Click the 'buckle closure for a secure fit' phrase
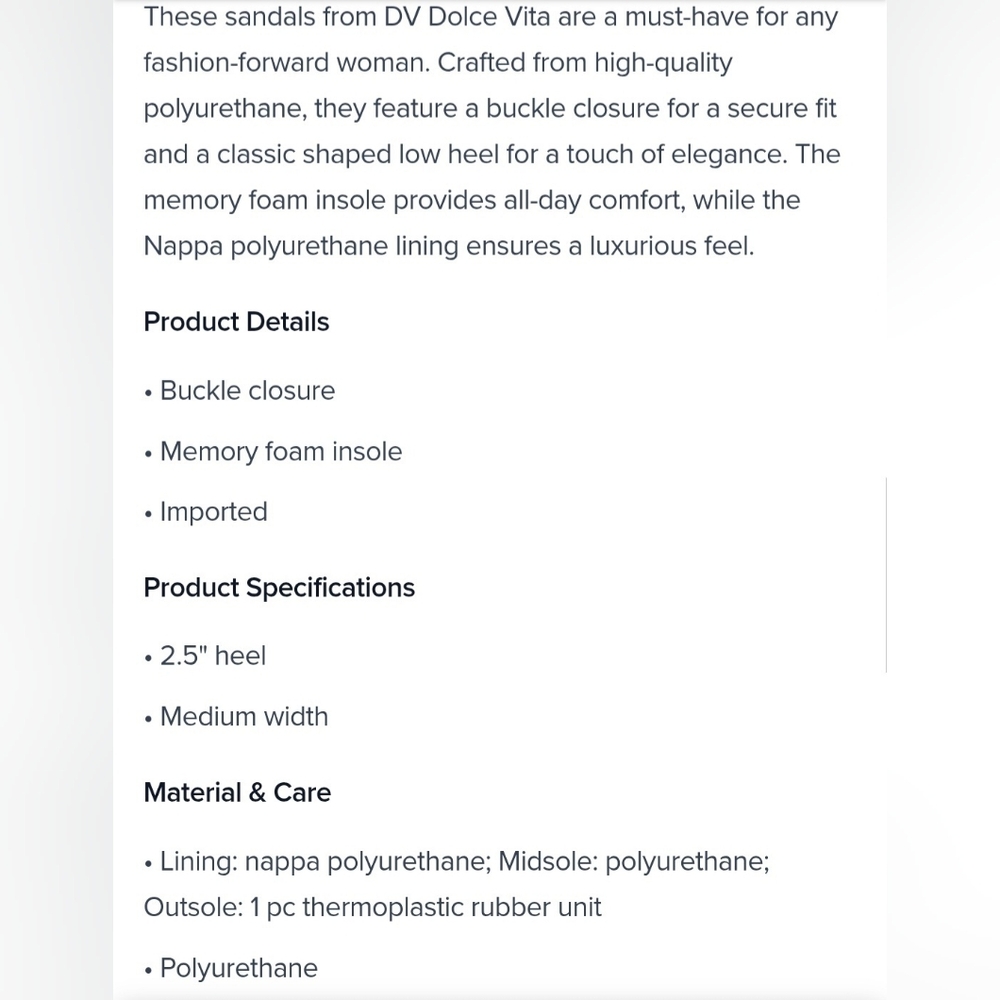1000x1000 pixels. (661, 108)
